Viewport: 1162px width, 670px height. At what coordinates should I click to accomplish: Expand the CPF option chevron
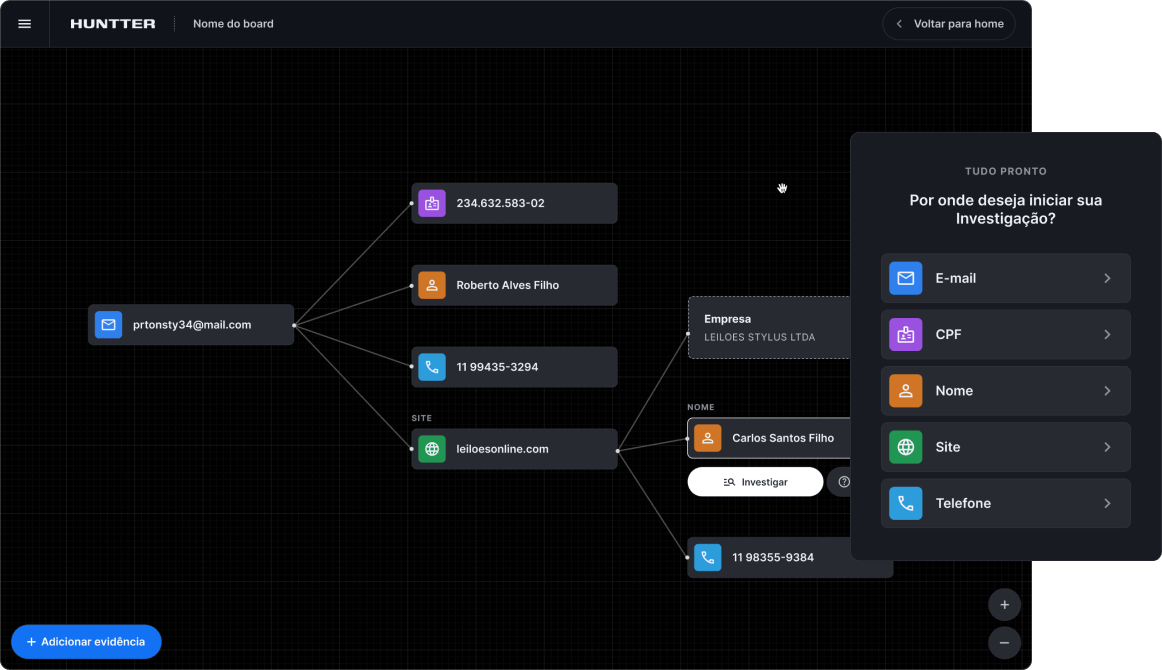1107,335
